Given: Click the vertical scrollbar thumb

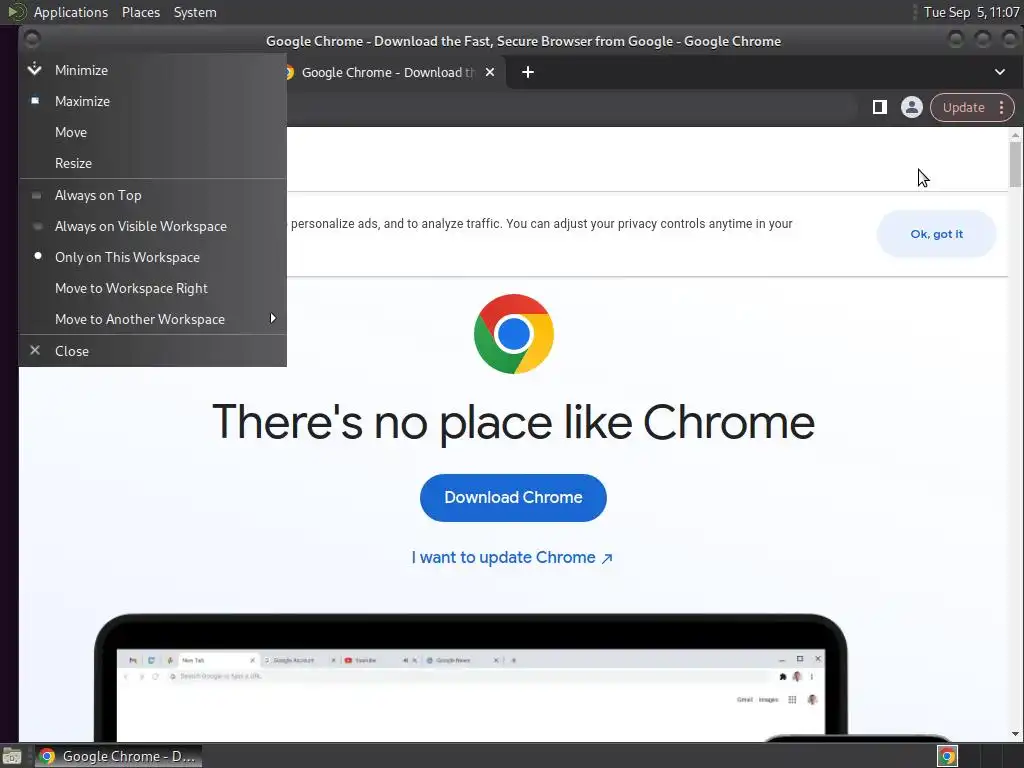Looking at the screenshot, I should pyautogui.click(x=1015, y=165).
